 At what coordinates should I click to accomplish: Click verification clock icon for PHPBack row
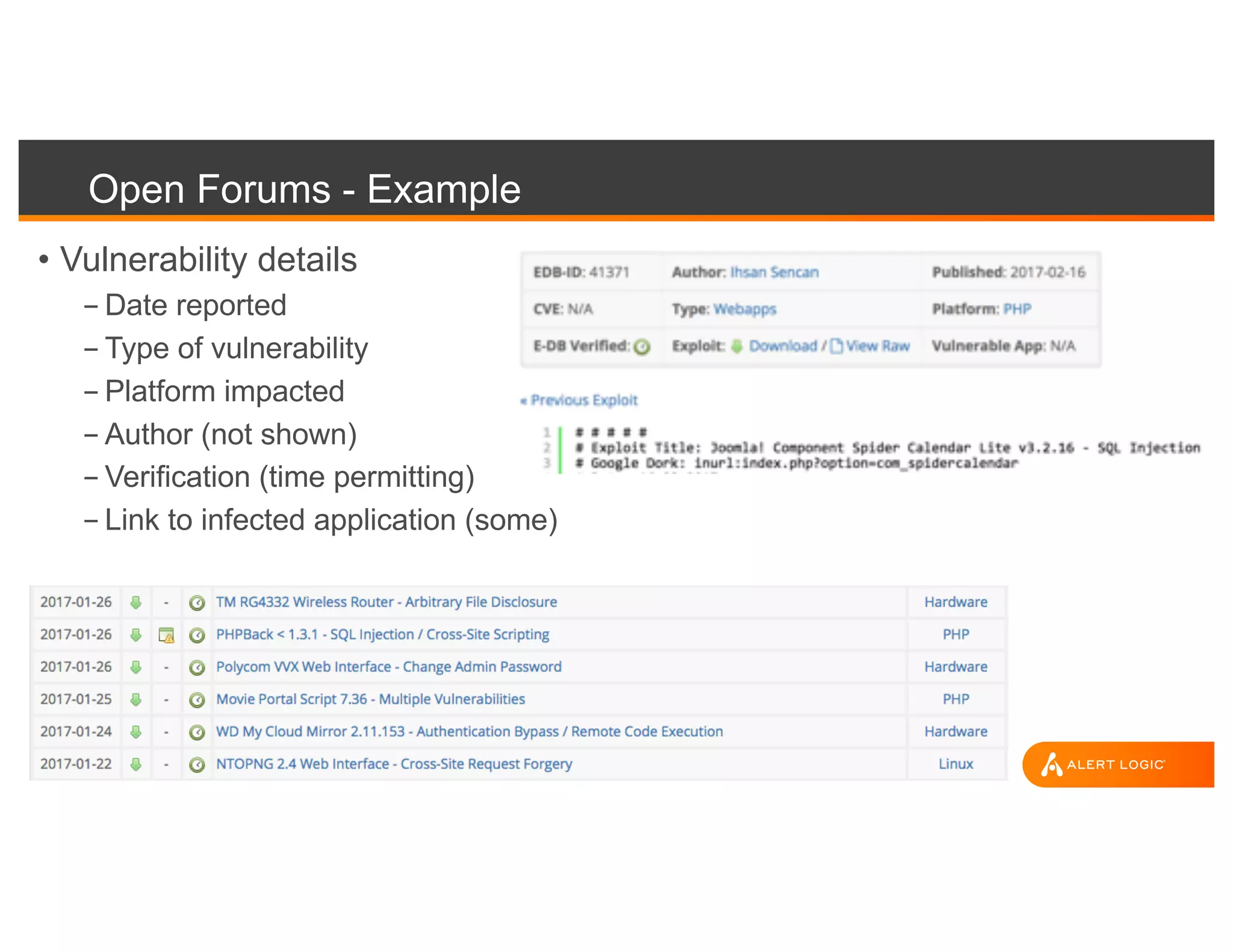(x=197, y=635)
